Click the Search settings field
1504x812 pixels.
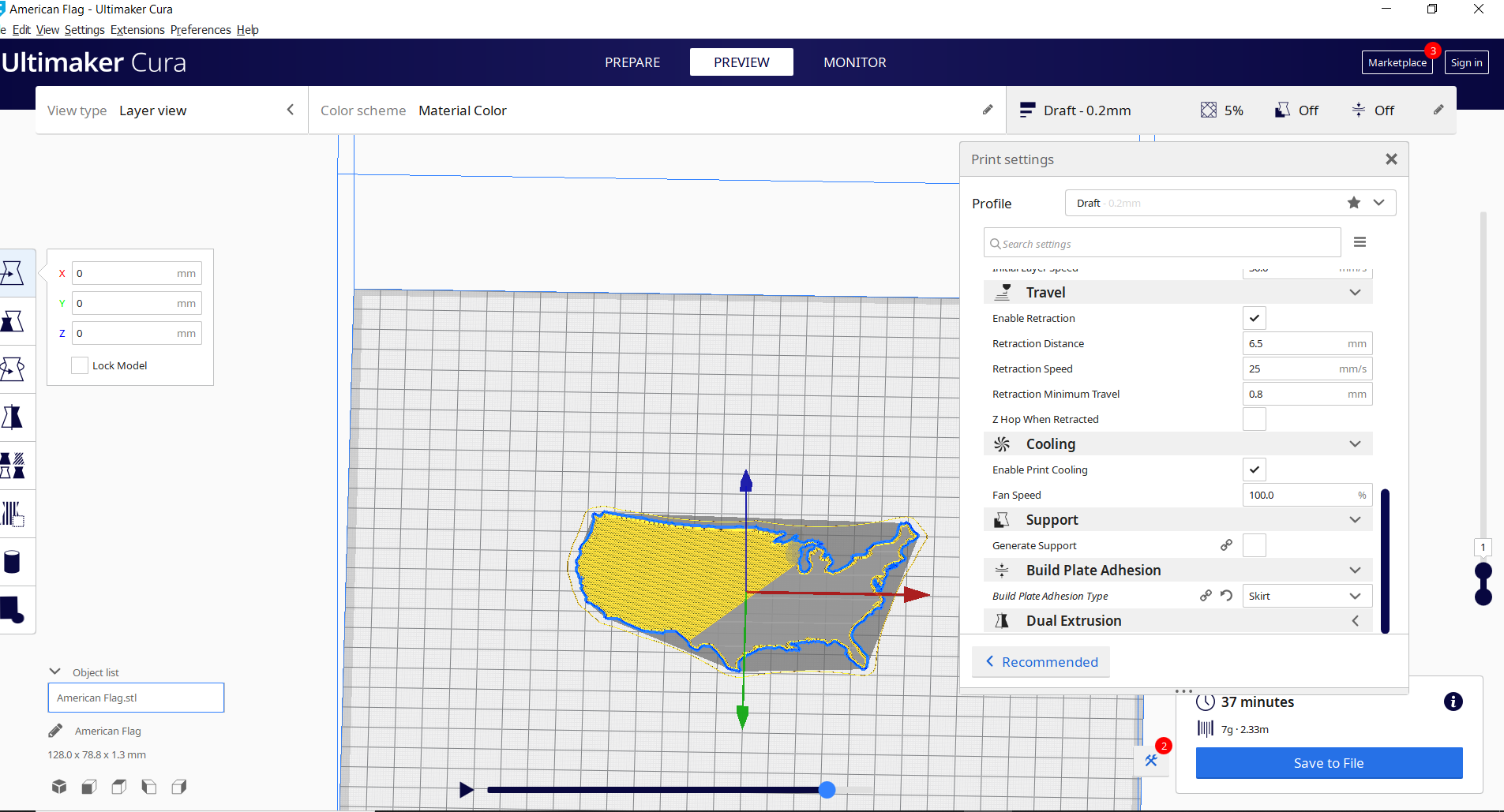click(x=1162, y=243)
